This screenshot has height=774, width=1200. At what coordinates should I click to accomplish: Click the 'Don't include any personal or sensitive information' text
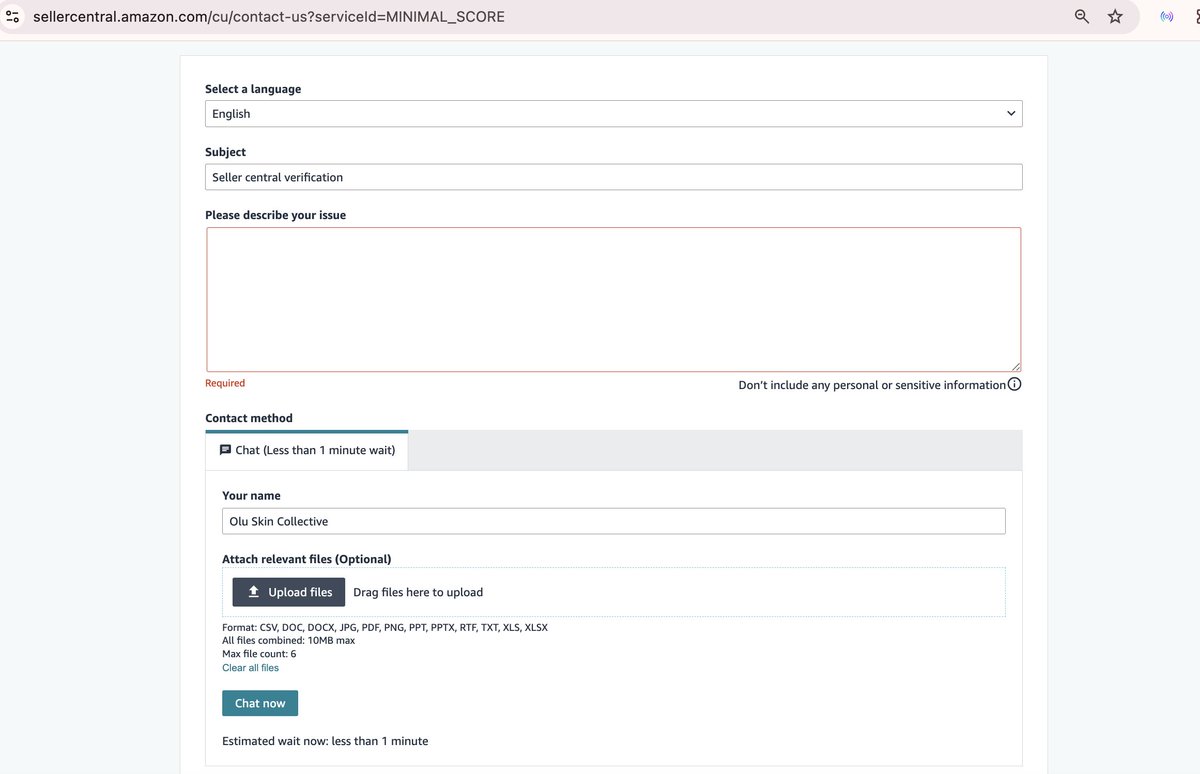click(872, 385)
